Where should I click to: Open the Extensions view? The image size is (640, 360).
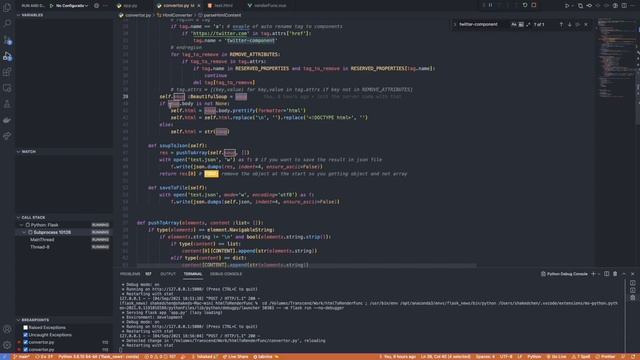point(7,72)
